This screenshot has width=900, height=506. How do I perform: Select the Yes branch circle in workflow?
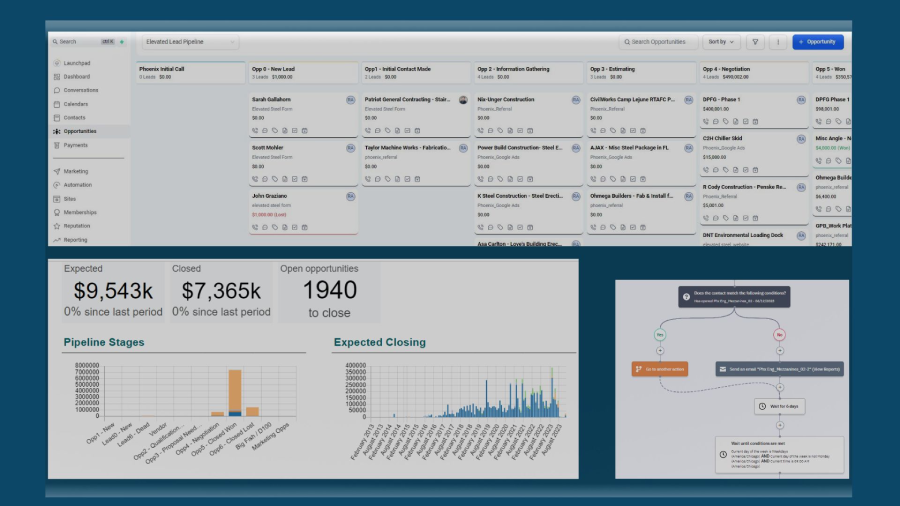tap(660, 332)
